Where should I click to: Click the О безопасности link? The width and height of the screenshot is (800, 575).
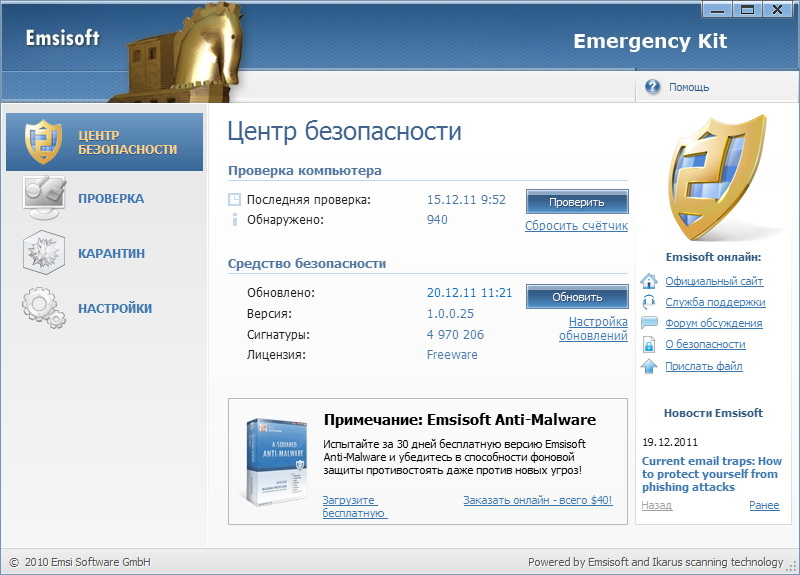pos(705,344)
